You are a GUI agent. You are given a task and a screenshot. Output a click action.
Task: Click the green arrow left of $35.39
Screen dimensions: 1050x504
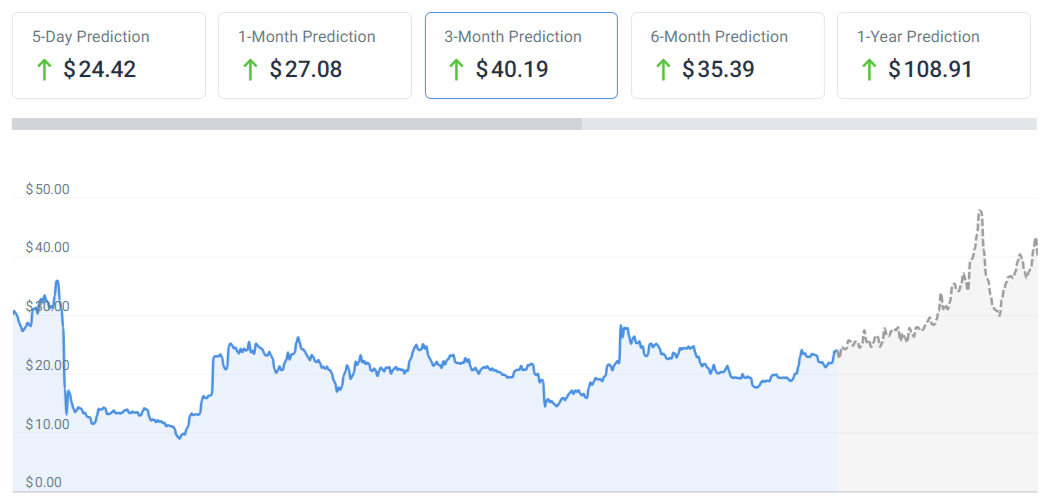tap(663, 70)
